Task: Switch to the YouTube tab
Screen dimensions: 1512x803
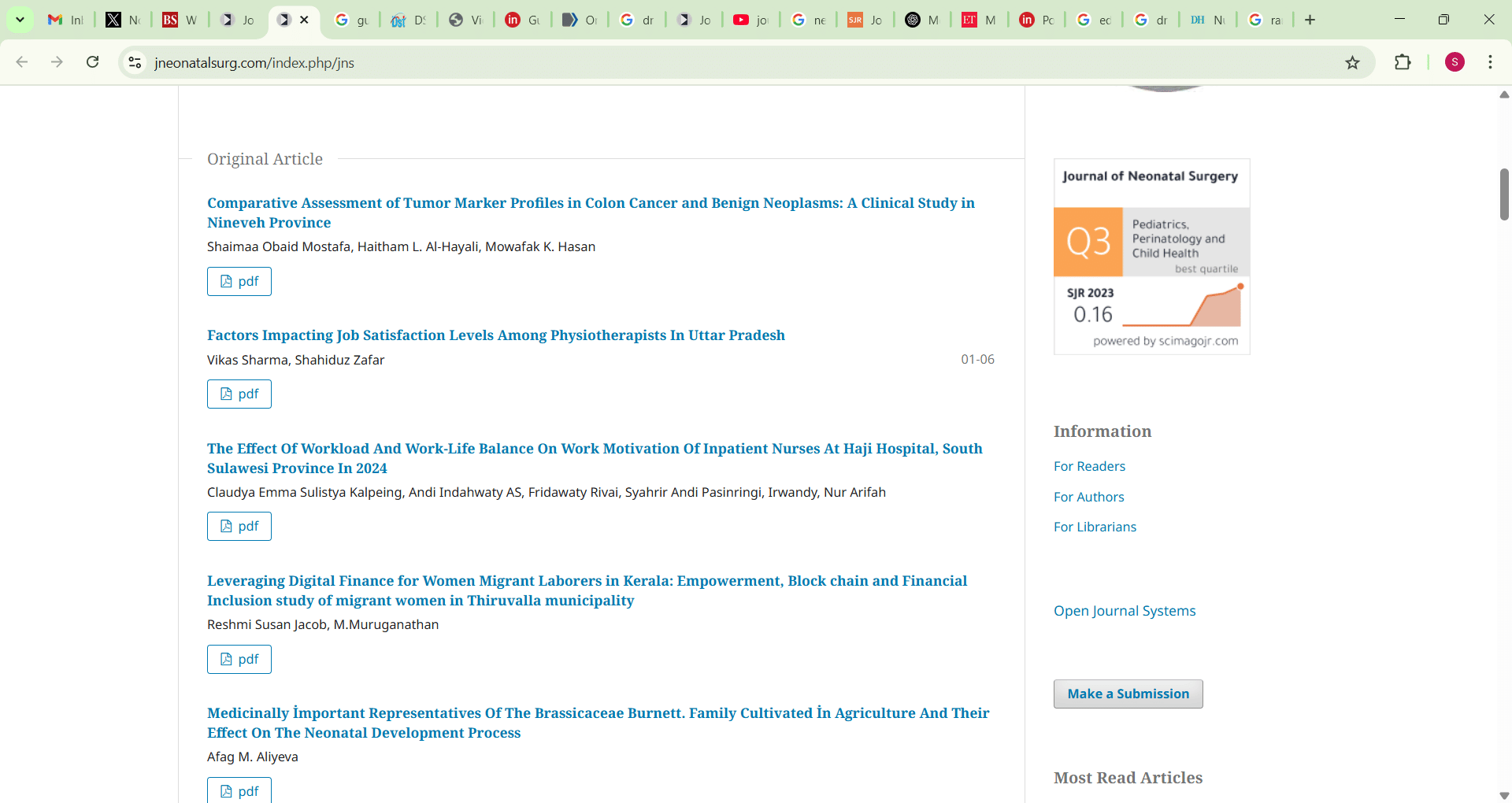Action: click(750, 20)
